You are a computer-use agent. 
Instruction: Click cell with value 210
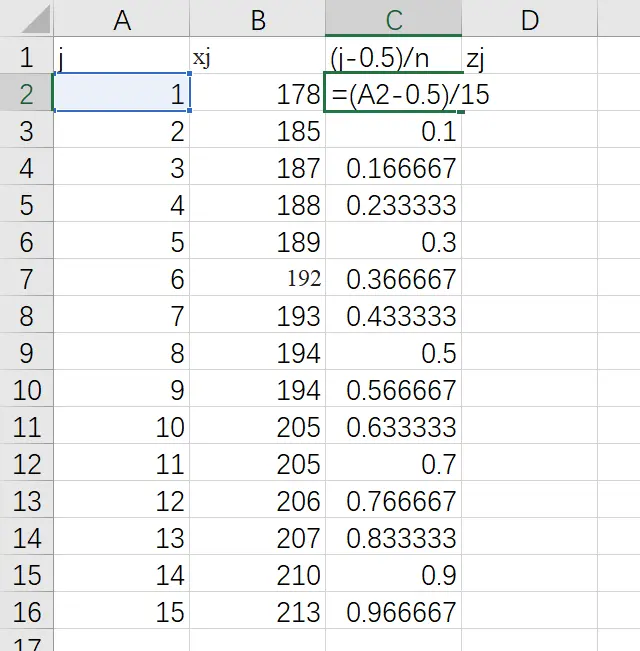[x=257, y=573]
